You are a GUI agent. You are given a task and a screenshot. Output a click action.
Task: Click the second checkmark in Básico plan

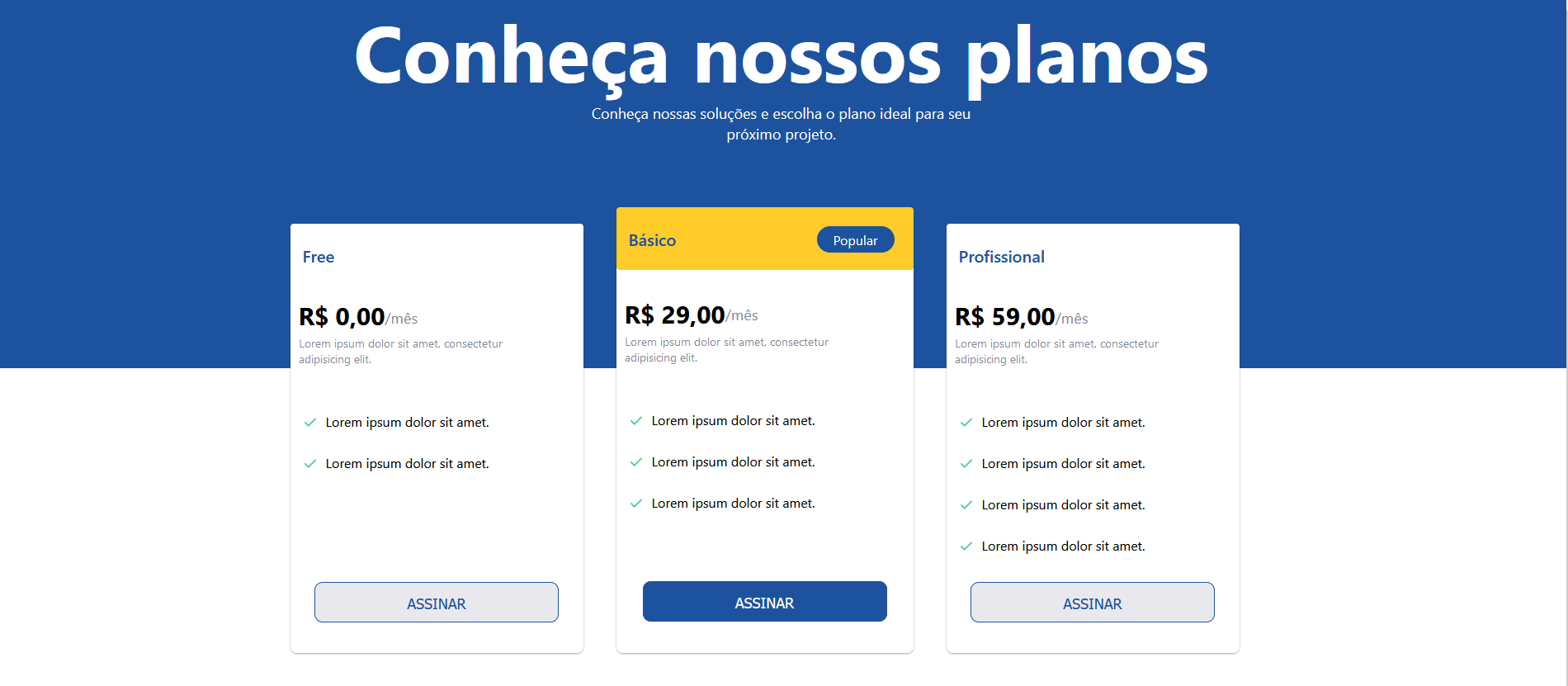click(x=636, y=461)
